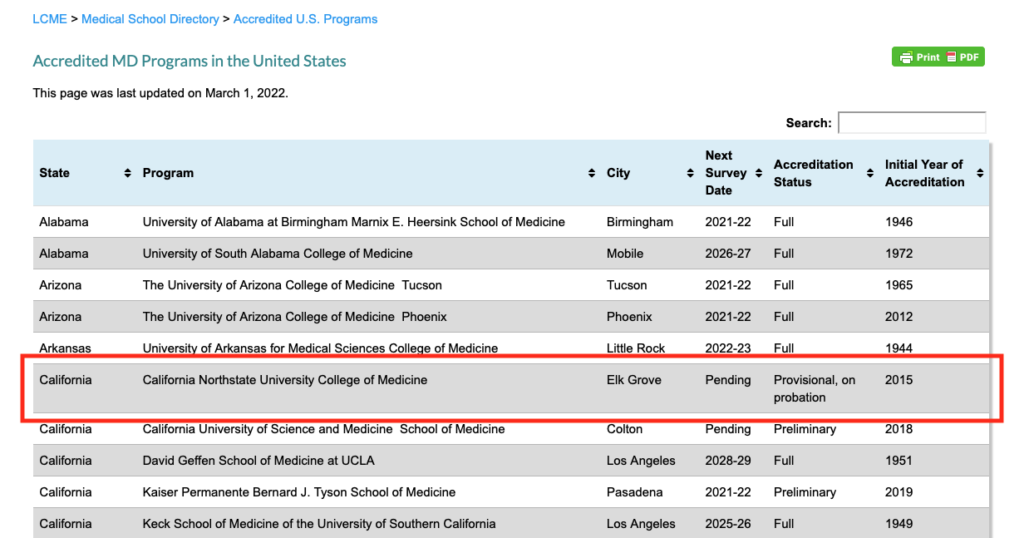Select Keck School of Medicine program
The image size is (1024, 538).
tap(319, 524)
